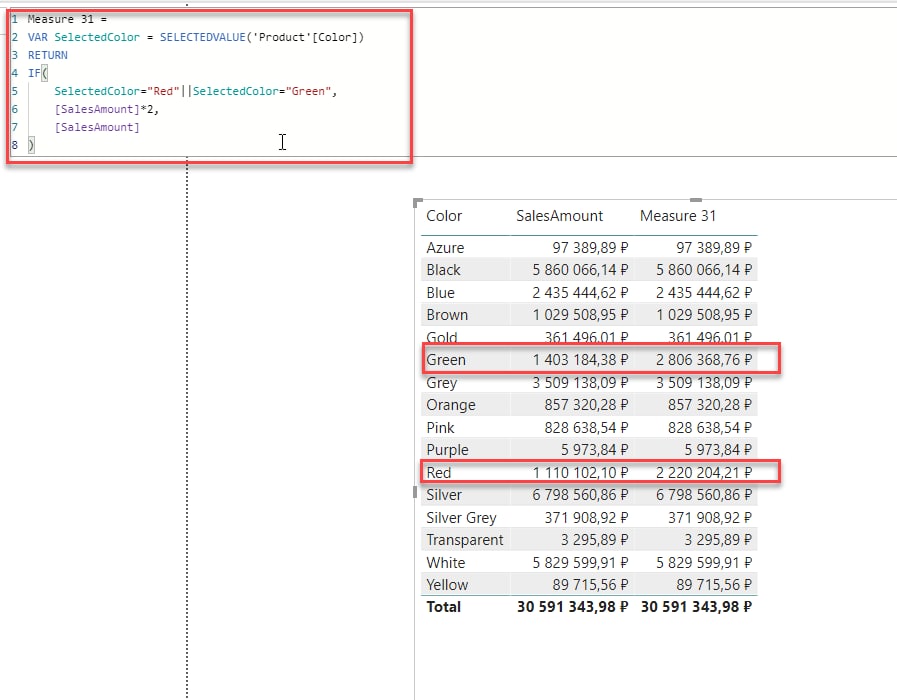
Task: Click SELECTEDVALUE function in formula line 2
Action: [x=203, y=37]
